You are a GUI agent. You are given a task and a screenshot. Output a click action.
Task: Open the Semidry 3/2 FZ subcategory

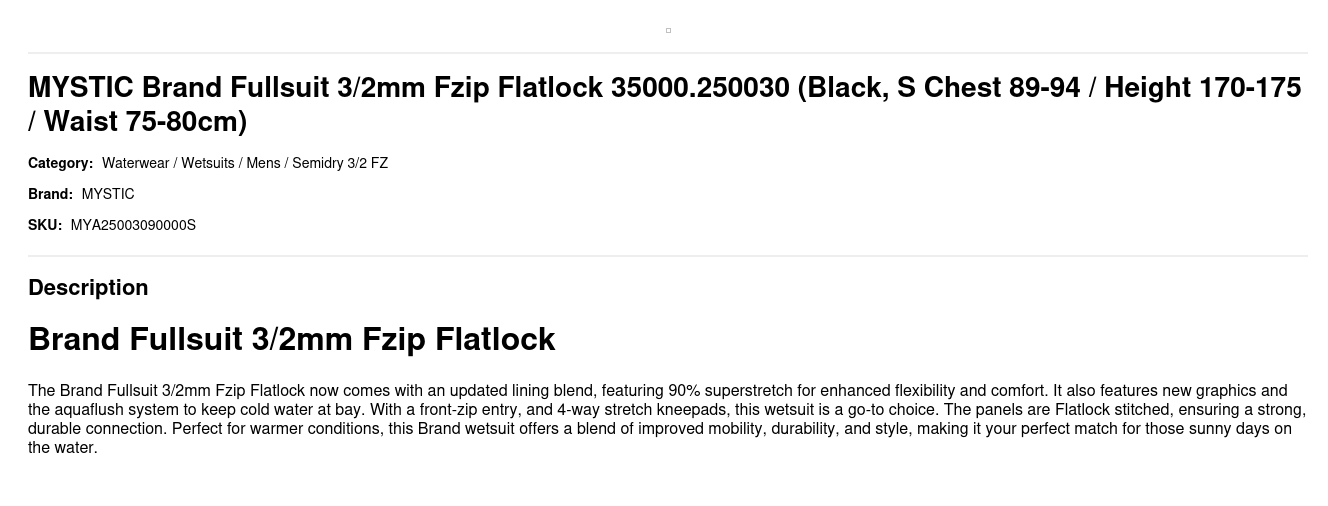point(340,163)
